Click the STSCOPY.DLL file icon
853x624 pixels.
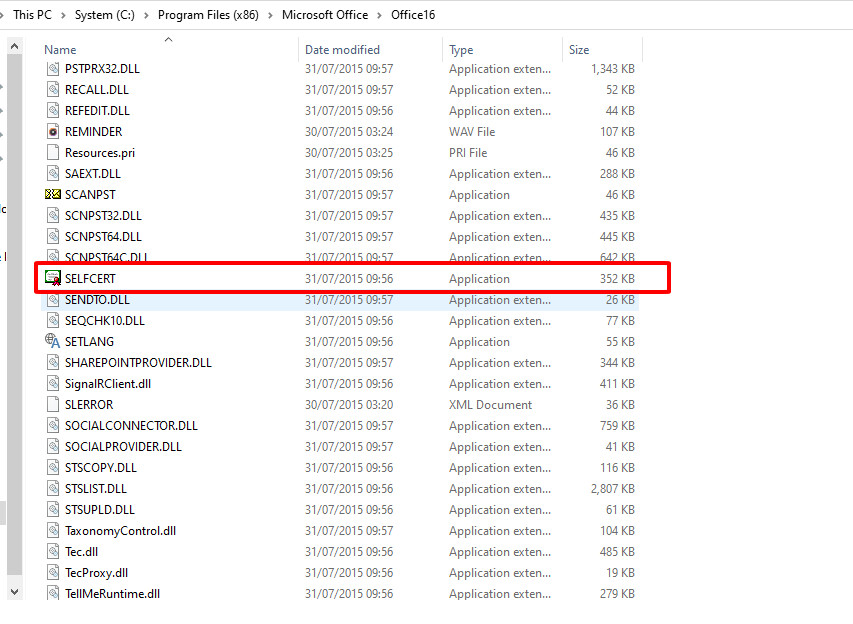[x=53, y=467]
